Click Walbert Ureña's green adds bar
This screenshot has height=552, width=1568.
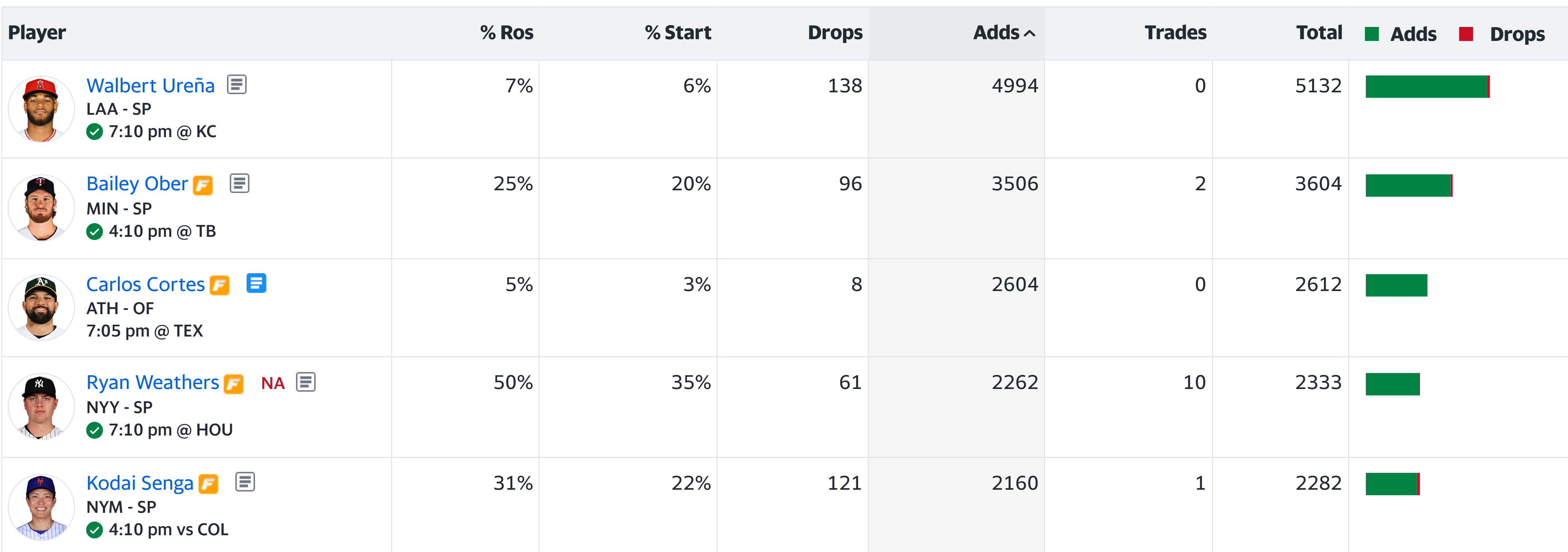click(1426, 87)
